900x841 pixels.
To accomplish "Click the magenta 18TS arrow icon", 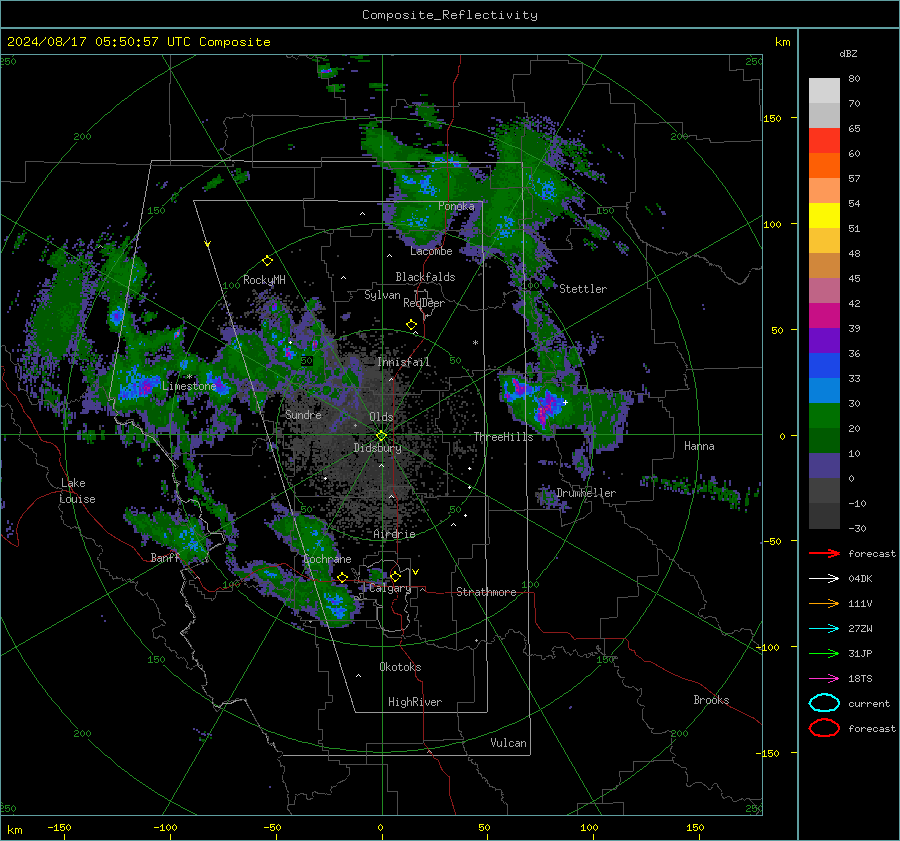I will click(x=824, y=678).
